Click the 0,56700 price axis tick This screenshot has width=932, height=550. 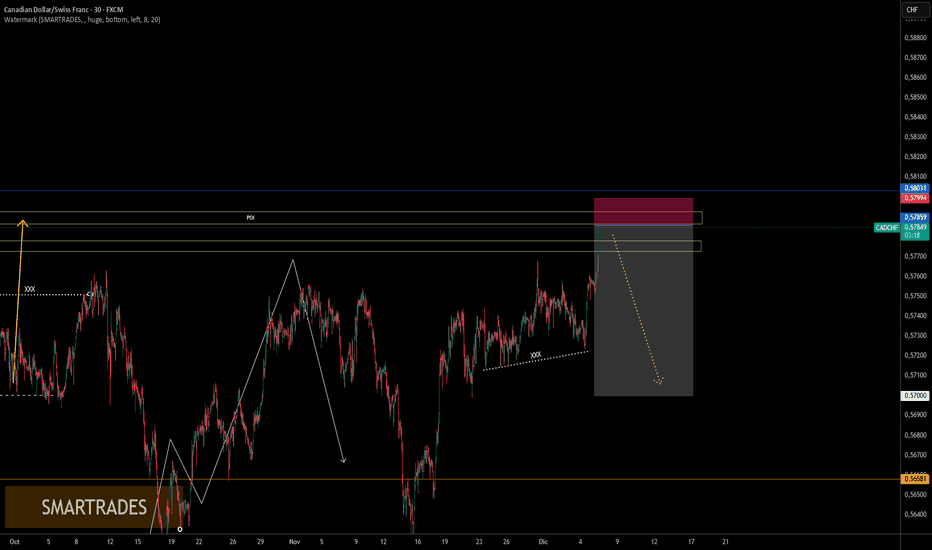click(x=915, y=455)
